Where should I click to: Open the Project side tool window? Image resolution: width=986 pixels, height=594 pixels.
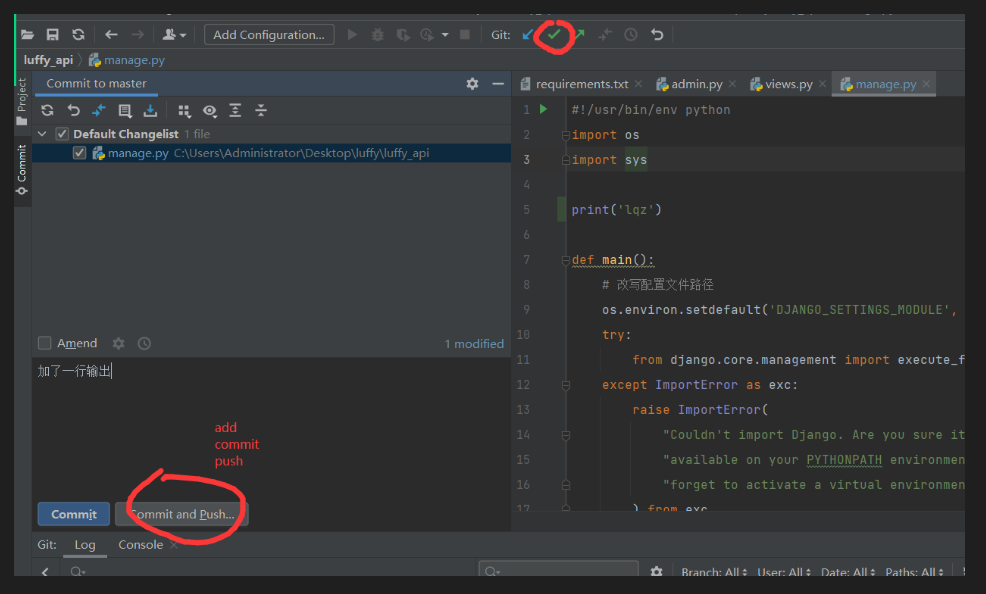pyautogui.click(x=22, y=101)
